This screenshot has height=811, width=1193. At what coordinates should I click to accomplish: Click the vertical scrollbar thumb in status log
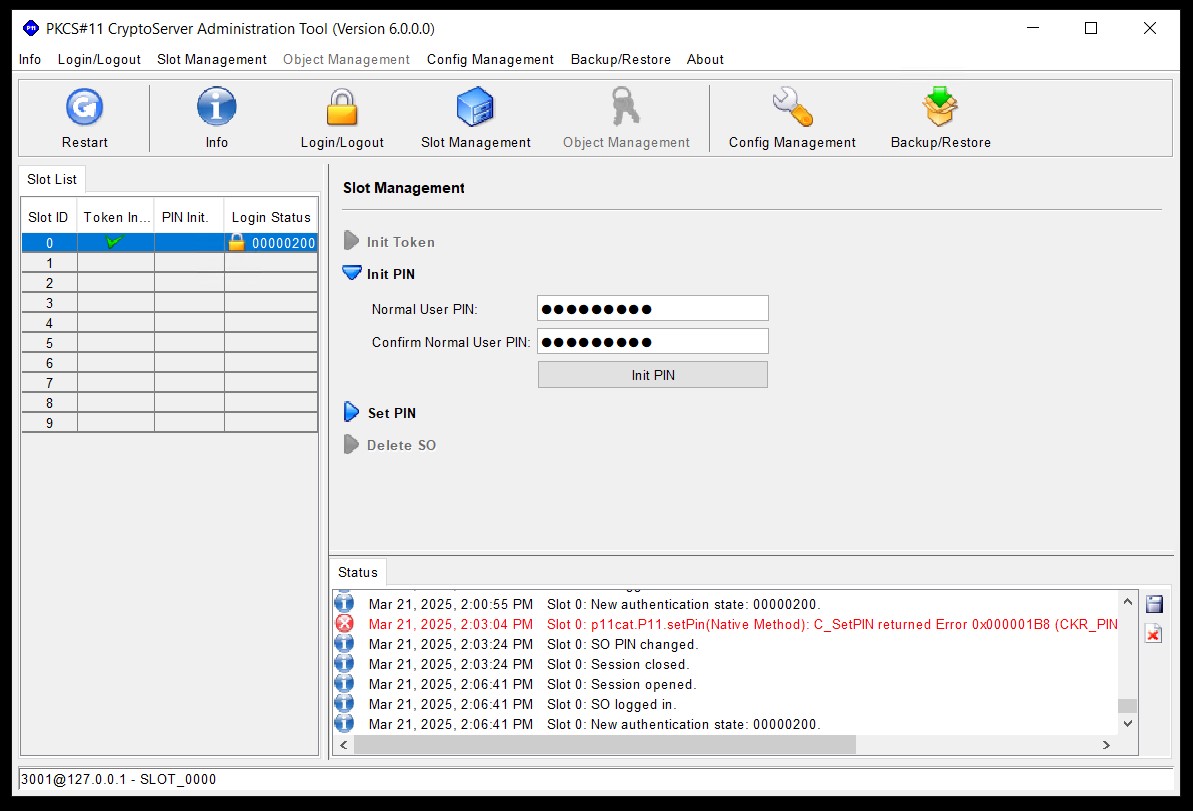click(x=1128, y=706)
